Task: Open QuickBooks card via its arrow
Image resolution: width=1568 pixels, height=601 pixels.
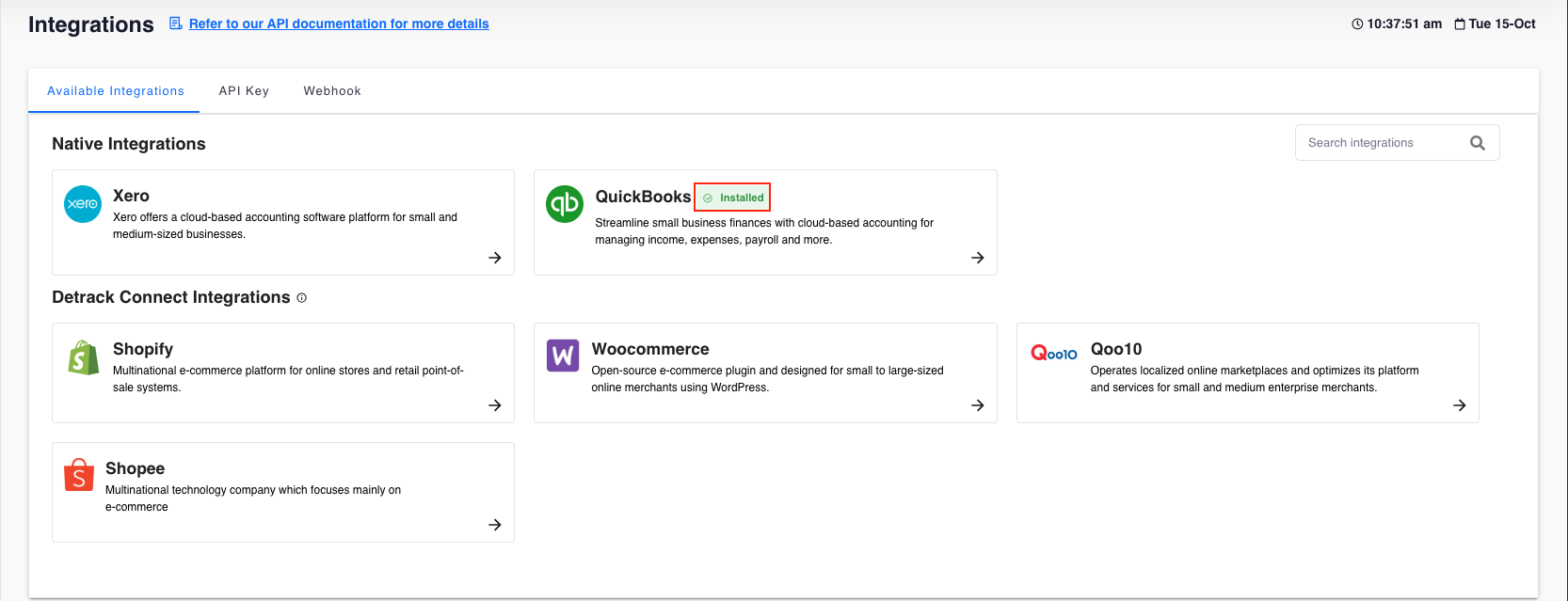Action: coord(978,258)
